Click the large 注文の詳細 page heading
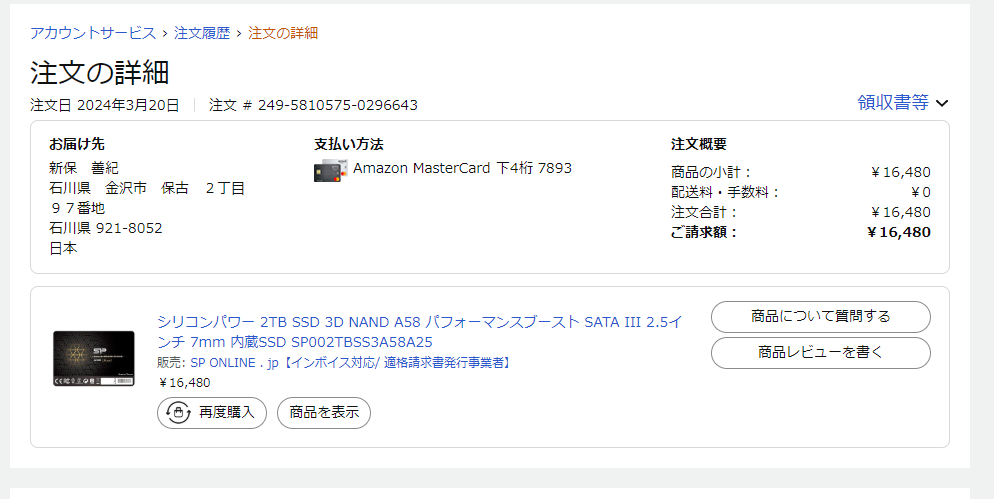Screen dimensions: 994x499 point(100,72)
